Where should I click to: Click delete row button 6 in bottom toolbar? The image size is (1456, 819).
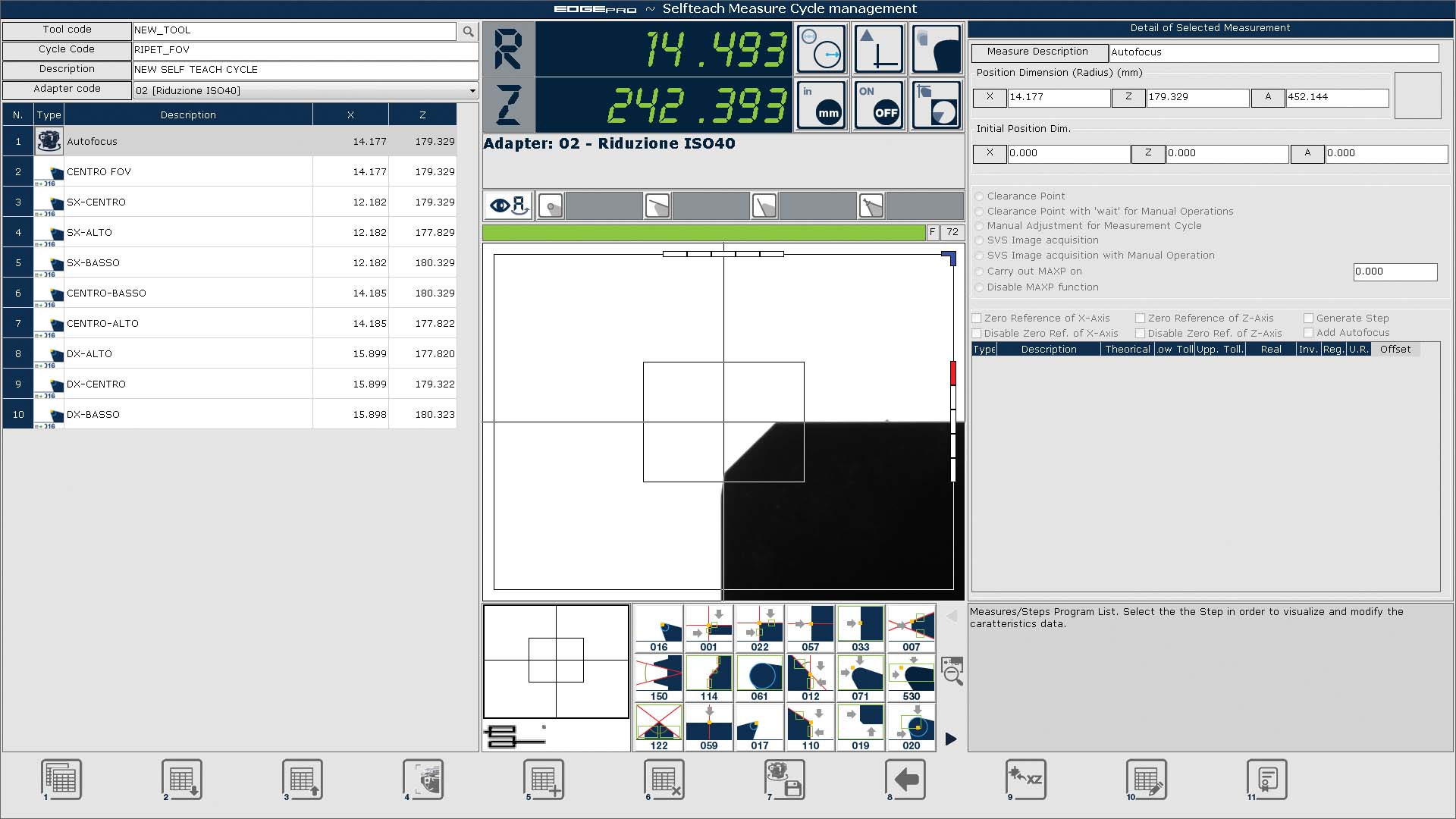(x=664, y=779)
